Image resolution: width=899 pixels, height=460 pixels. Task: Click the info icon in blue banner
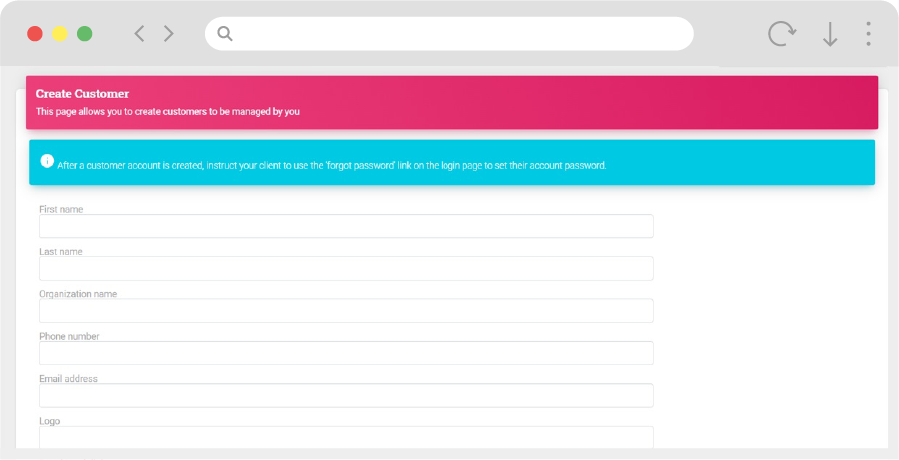coord(47,161)
